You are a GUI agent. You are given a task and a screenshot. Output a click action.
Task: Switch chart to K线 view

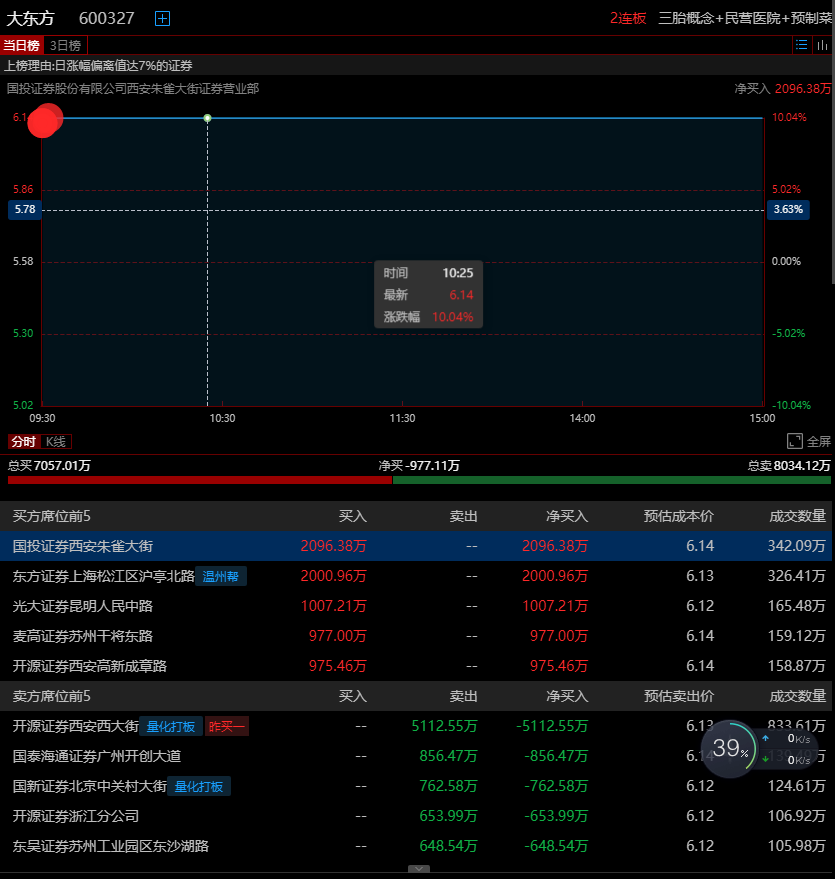point(55,442)
